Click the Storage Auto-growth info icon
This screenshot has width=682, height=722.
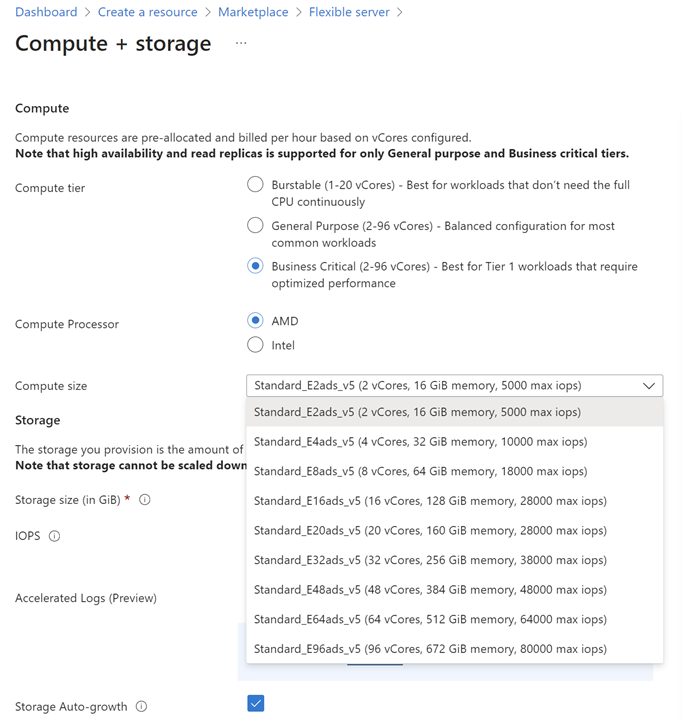142,707
